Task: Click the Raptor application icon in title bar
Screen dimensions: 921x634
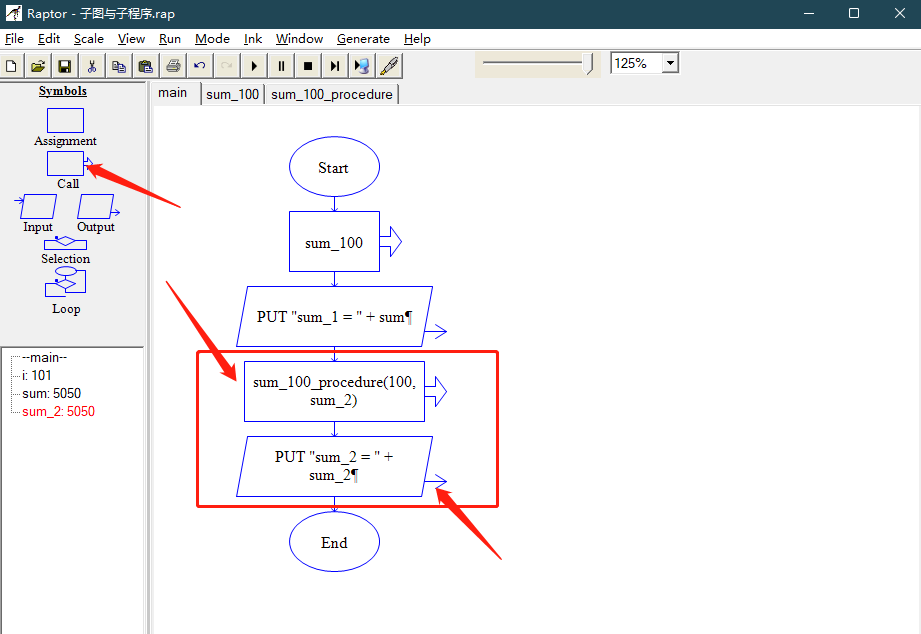Action: coord(14,13)
